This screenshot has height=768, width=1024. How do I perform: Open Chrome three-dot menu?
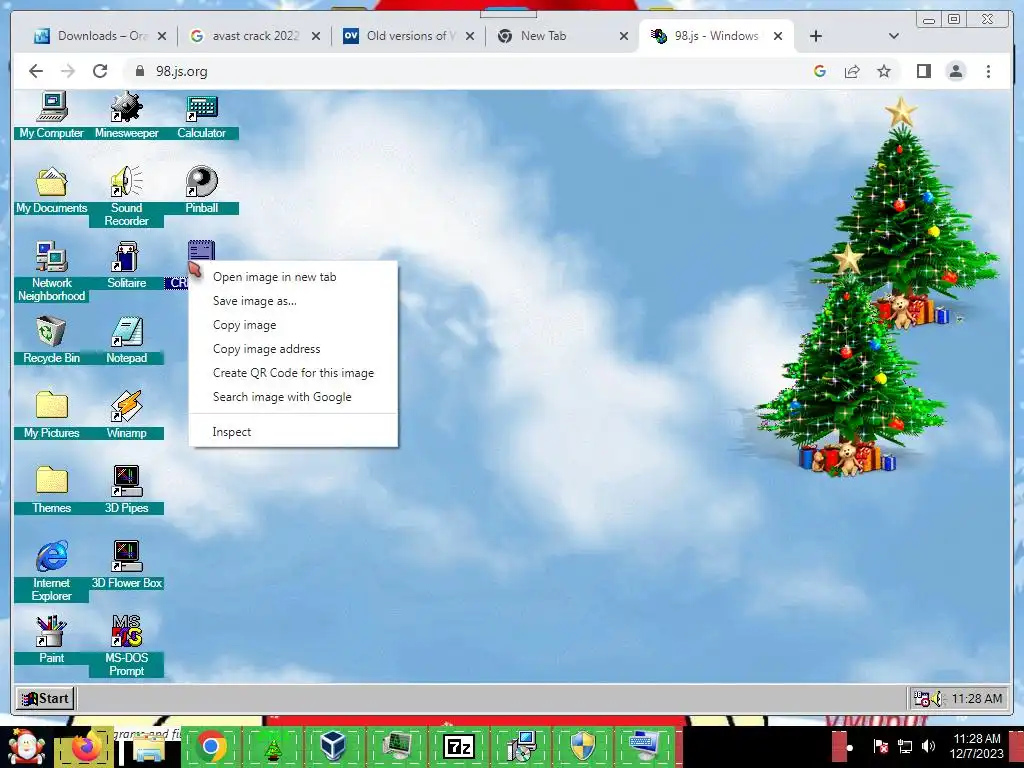(x=988, y=71)
